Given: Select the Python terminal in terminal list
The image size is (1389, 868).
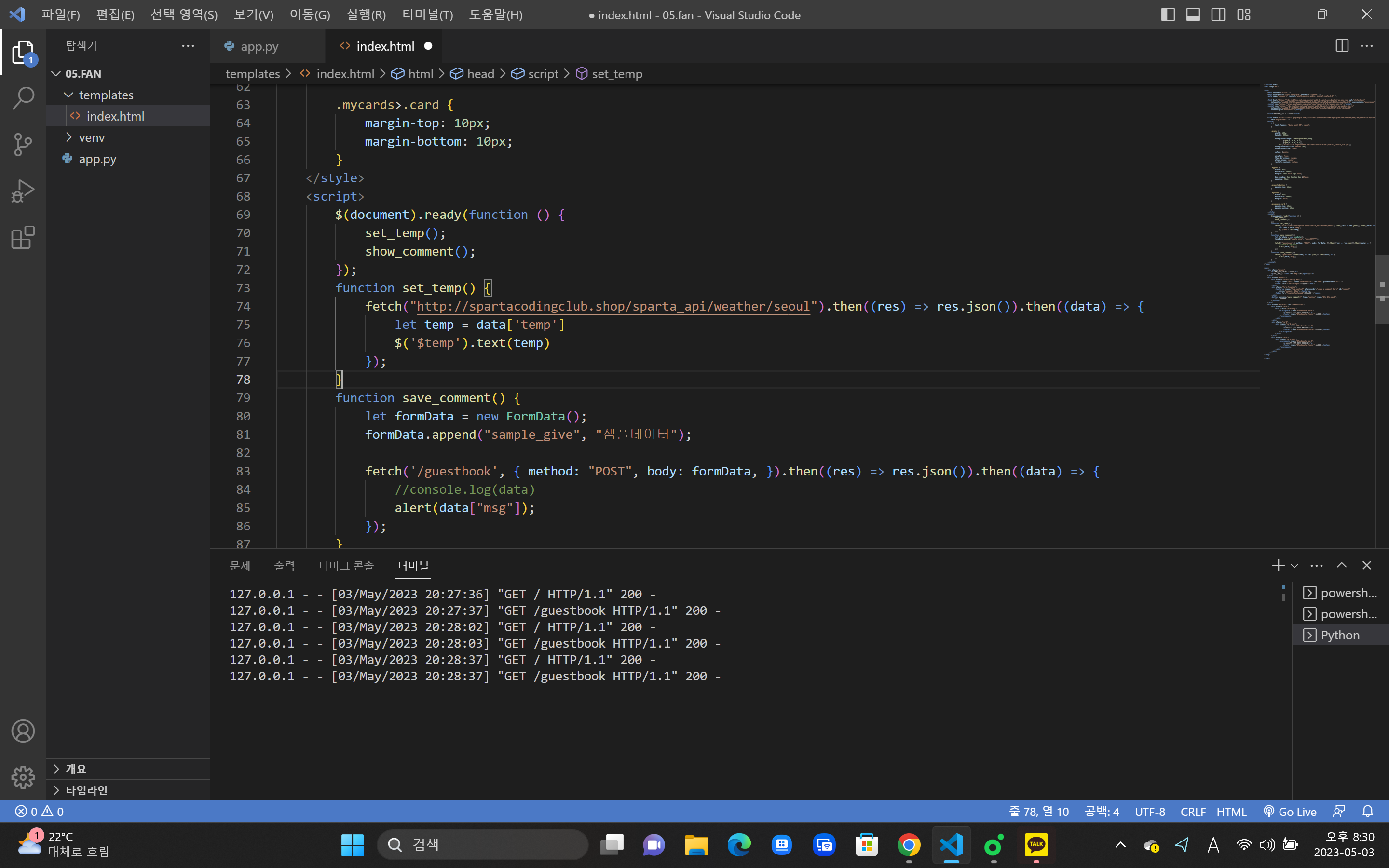Looking at the screenshot, I should click(x=1340, y=635).
